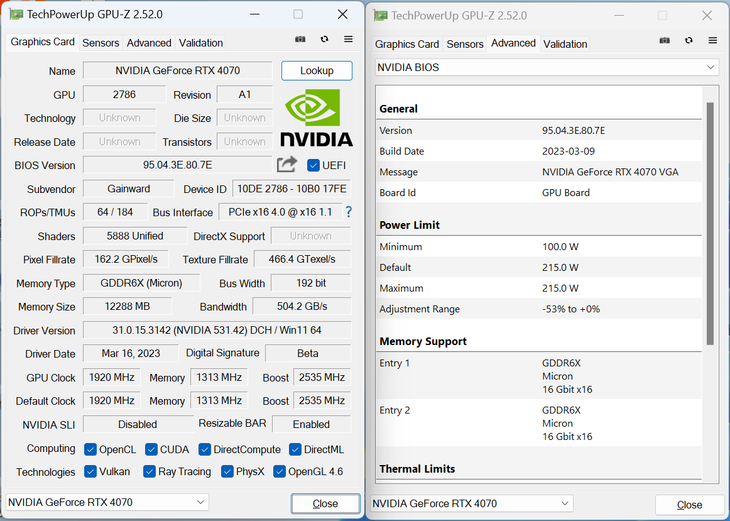The height and width of the screenshot is (521, 730).
Task: Switch to Validation tab in right window
Action: (565, 44)
